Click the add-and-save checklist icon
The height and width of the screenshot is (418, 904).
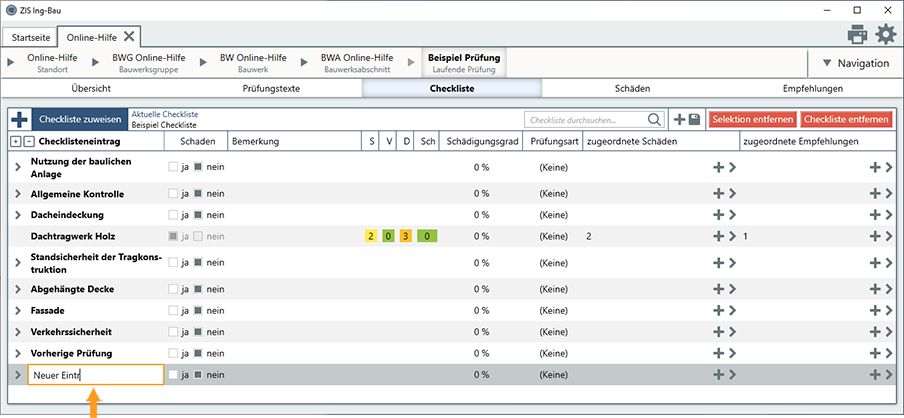click(686, 119)
